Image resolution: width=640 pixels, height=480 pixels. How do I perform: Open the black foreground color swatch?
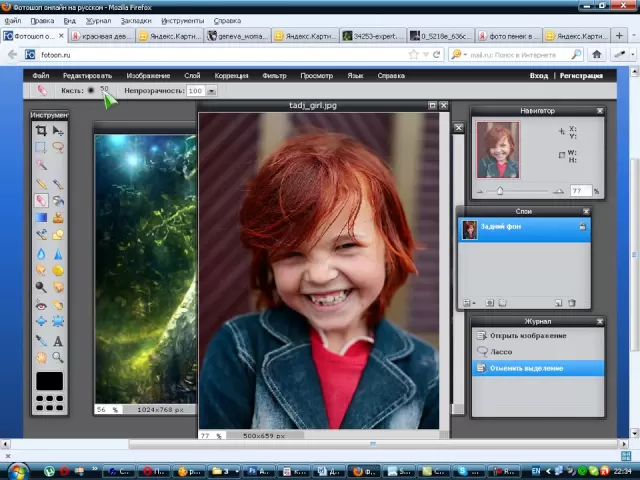coord(49,381)
